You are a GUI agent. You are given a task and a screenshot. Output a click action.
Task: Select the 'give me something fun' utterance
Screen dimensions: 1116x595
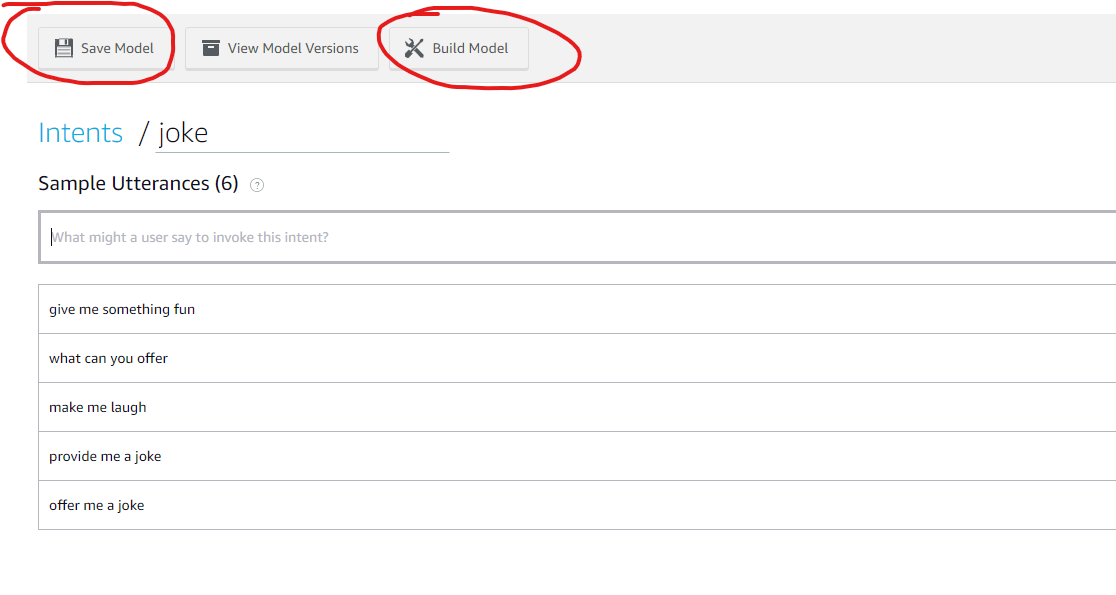pyautogui.click(x=122, y=309)
